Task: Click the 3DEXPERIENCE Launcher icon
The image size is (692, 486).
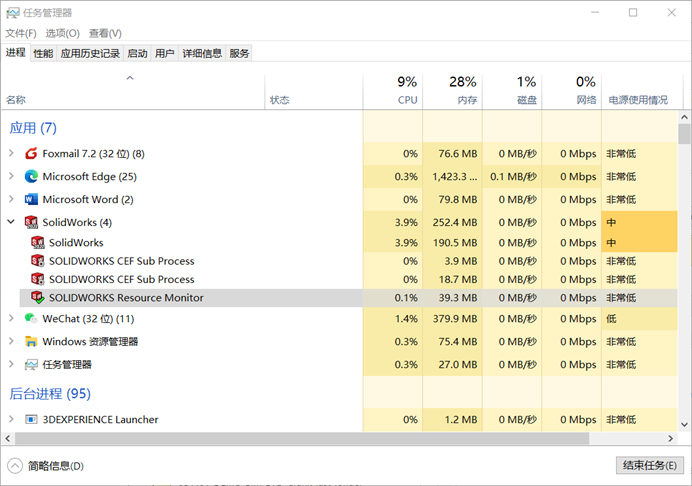Action: [x=31, y=419]
